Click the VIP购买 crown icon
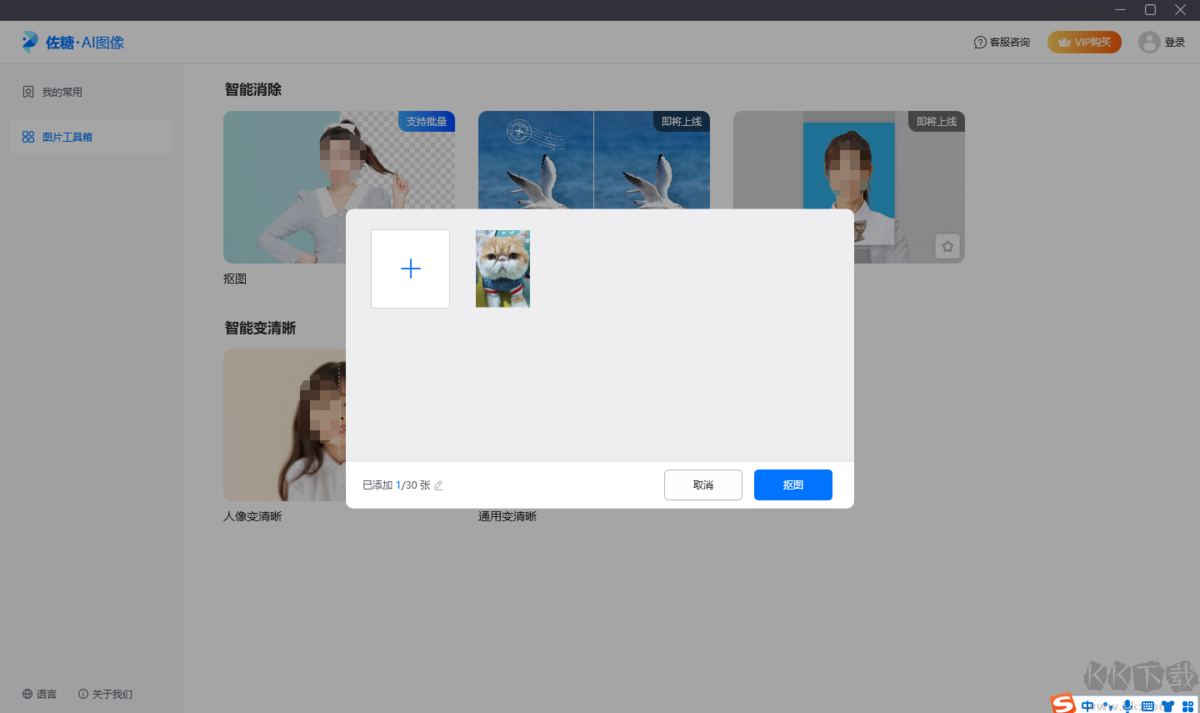This screenshot has height=713, width=1200. click(x=1066, y=42)
